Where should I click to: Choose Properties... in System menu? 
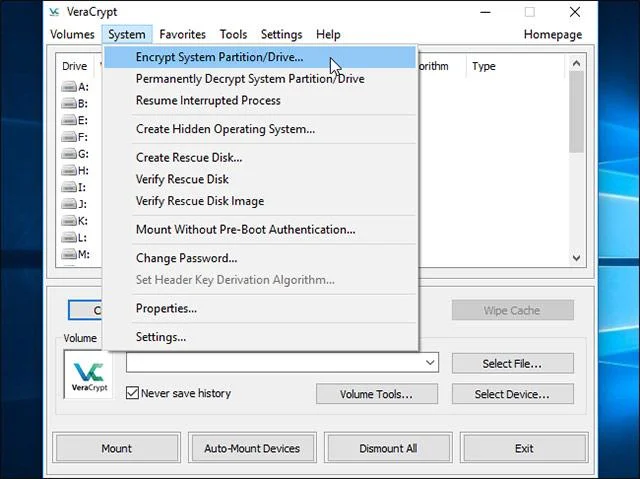pyautogui.click(x=260, y=308)
